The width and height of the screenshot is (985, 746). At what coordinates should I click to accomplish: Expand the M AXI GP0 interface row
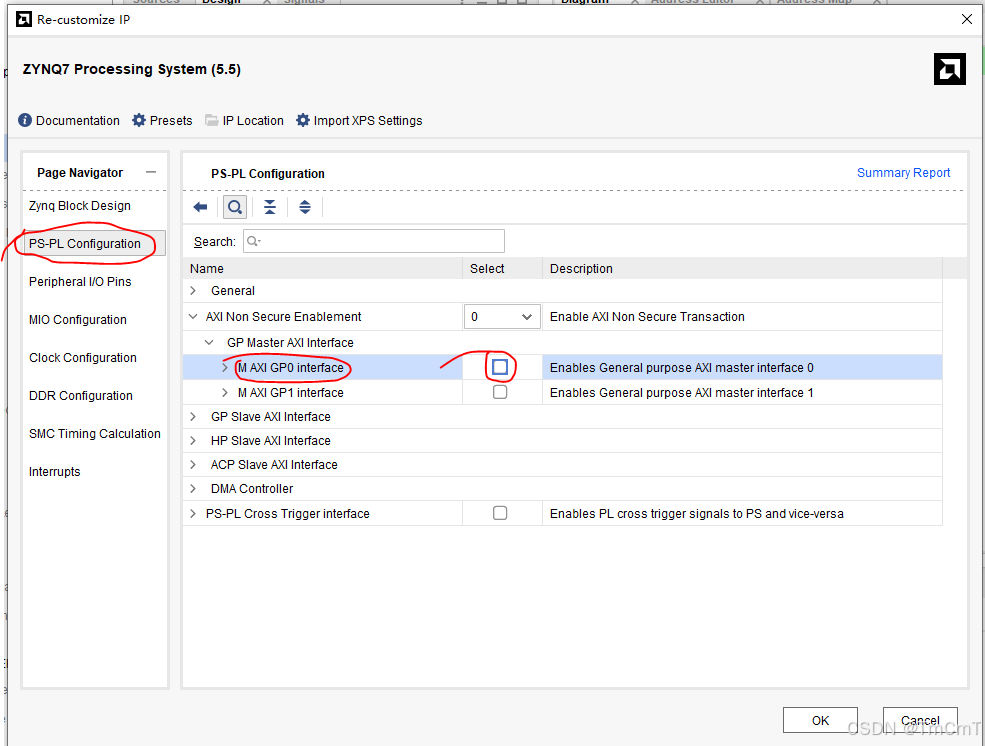pyautogui.click(x=225, y=367)
